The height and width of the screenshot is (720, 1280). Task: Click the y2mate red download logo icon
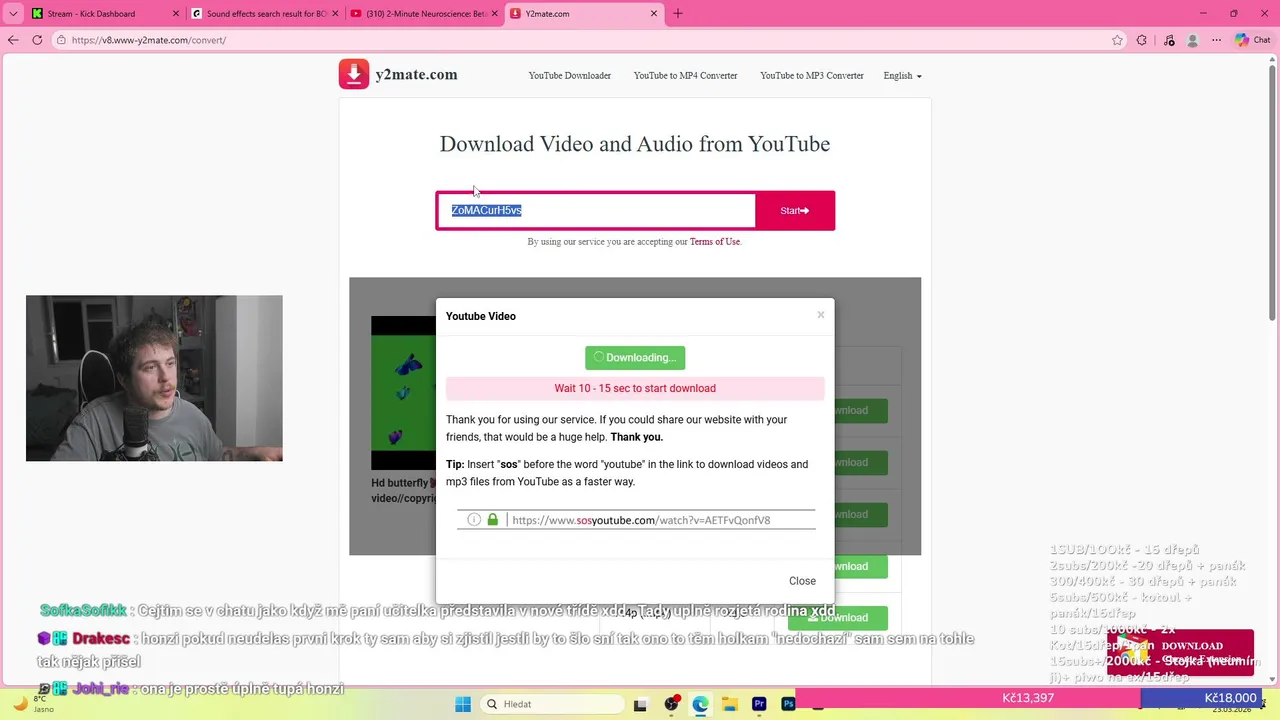pyautogui.click(x=354, y=74)
